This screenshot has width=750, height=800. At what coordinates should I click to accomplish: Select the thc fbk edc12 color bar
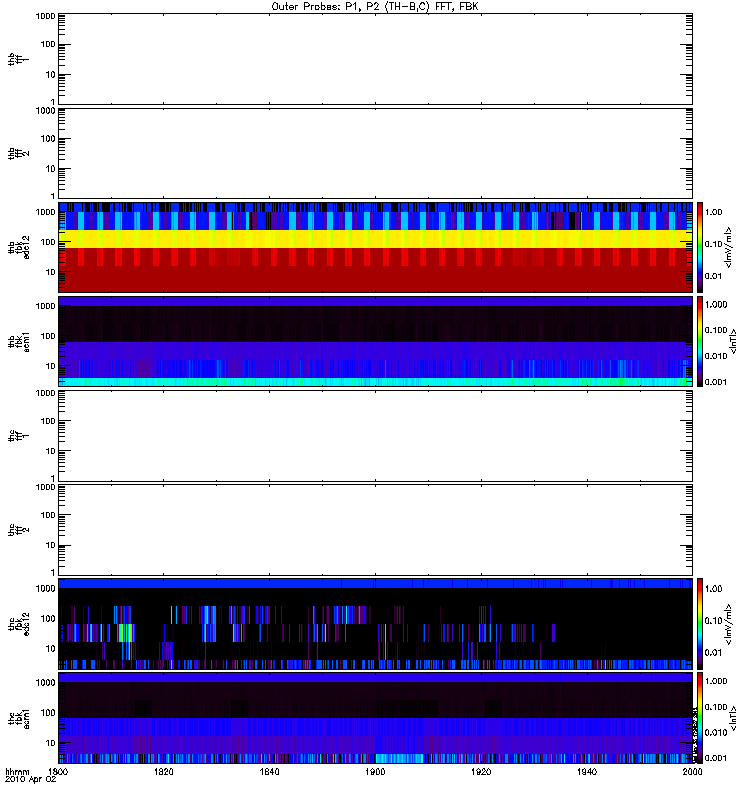(700, 623)
